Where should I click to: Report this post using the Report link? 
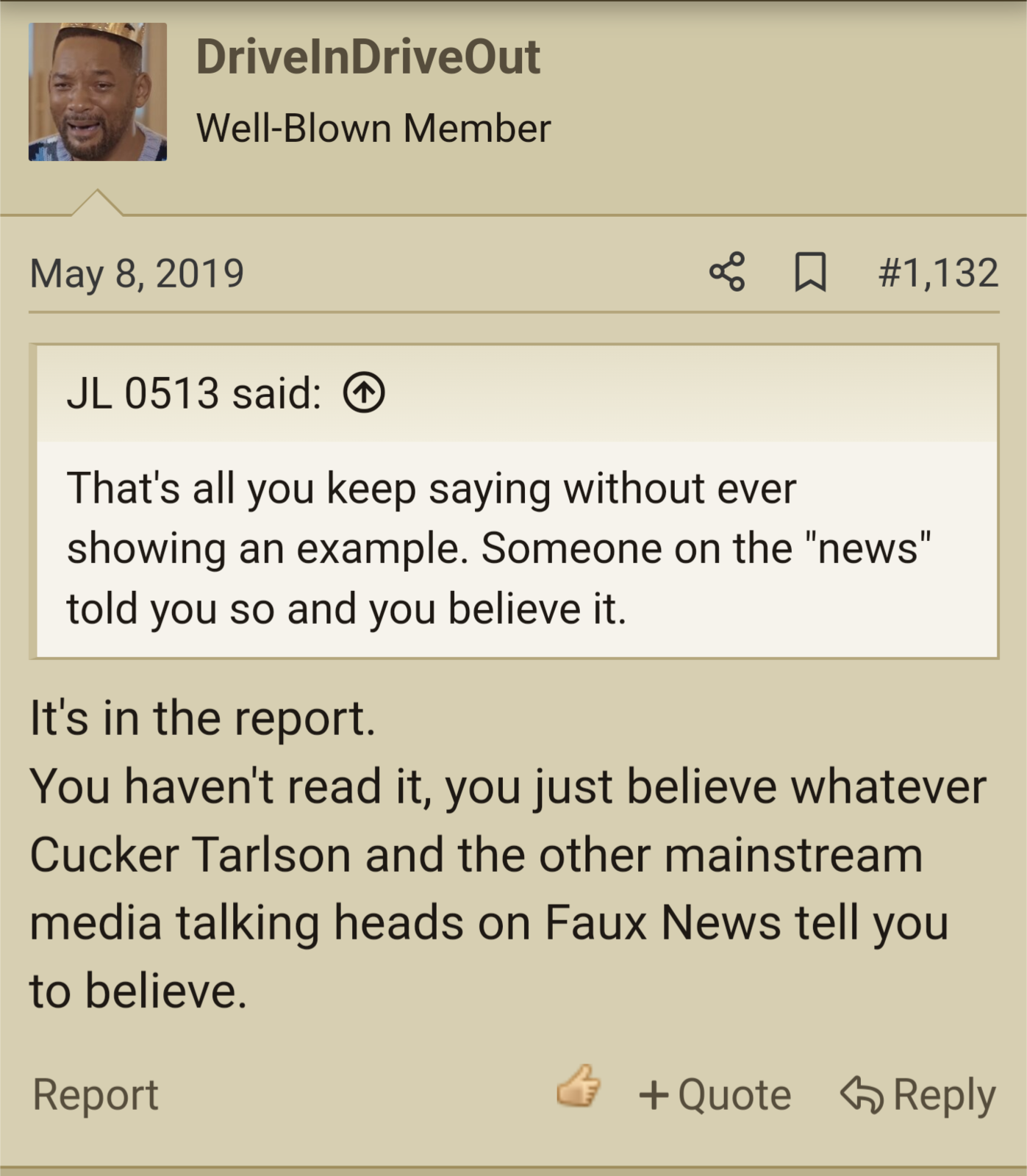tap(95, 1094)
